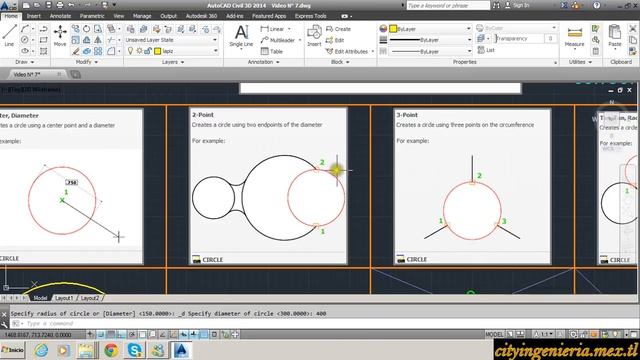The image size is (640, 360).
Task: Open Skype from the taskbar
Action: pyautogui.click(x=135, y=350)
